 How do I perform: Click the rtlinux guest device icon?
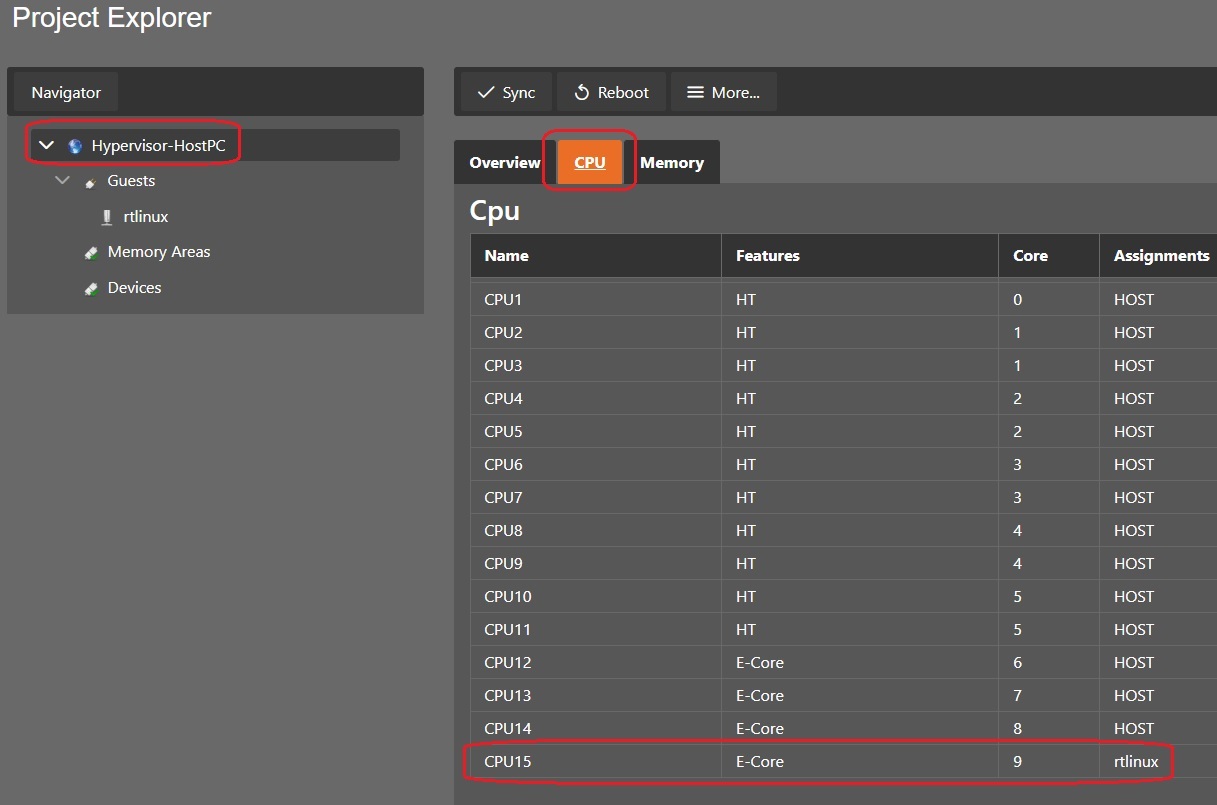pyautogui.click(x=107, y=217)
